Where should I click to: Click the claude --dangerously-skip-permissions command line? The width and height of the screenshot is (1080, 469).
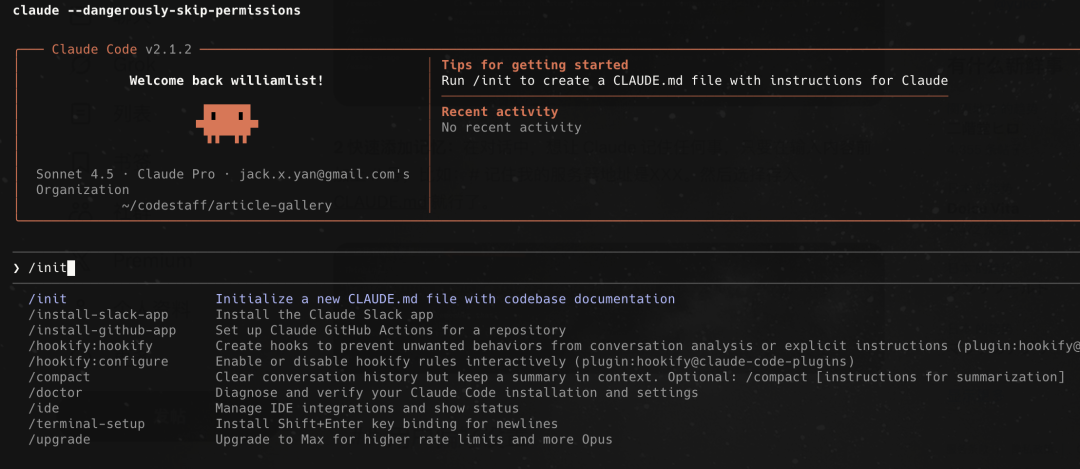156,10
